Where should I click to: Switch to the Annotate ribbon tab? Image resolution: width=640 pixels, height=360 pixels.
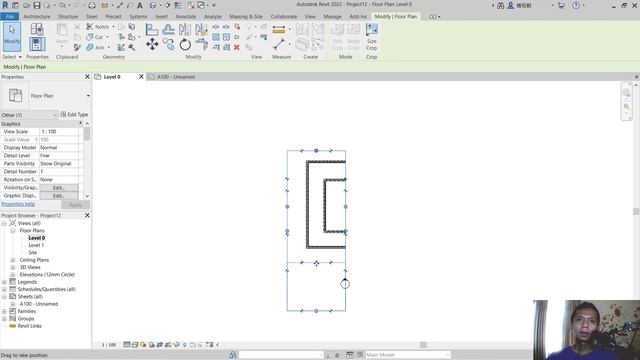pos(186,17)
